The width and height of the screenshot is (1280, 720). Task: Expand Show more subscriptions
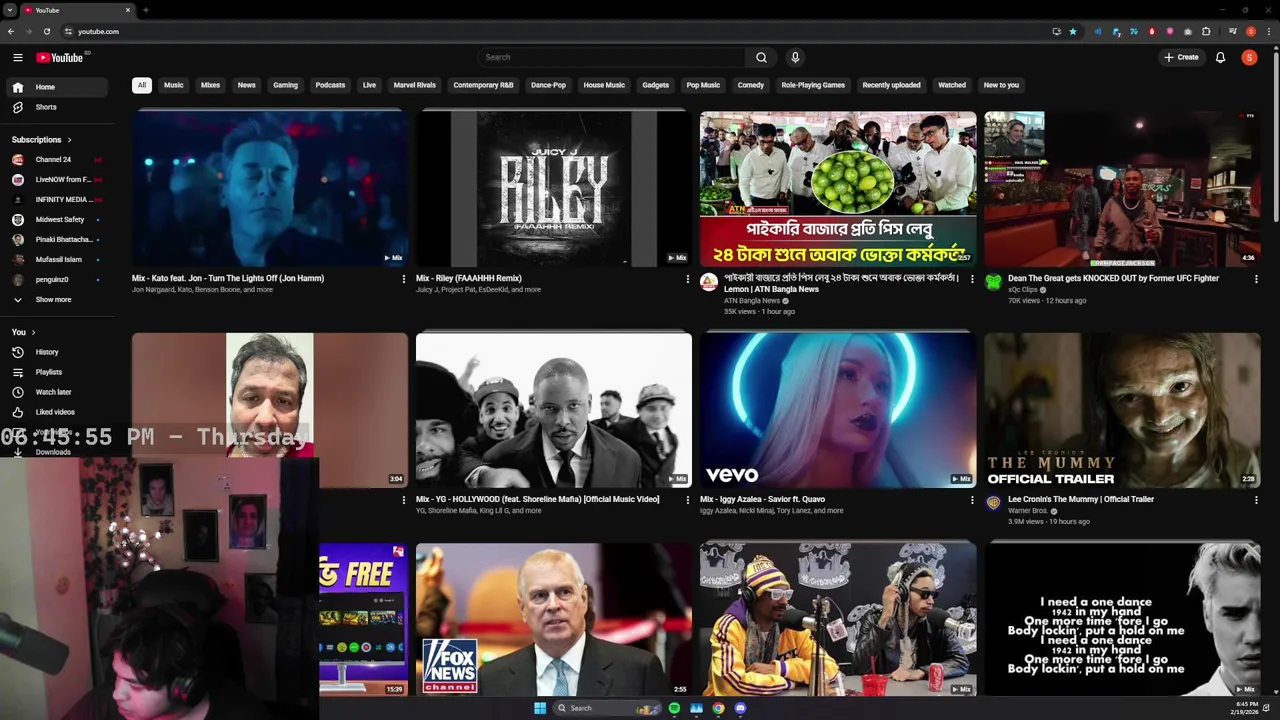57,300
